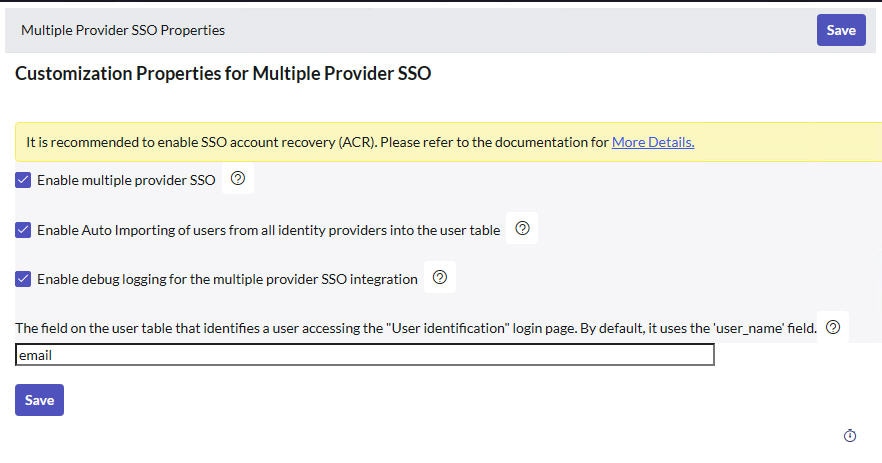The height and width of the screenshot is (463, 882).
Task: Click the empty gray area of the header bar
Action: tap(518, 30)
